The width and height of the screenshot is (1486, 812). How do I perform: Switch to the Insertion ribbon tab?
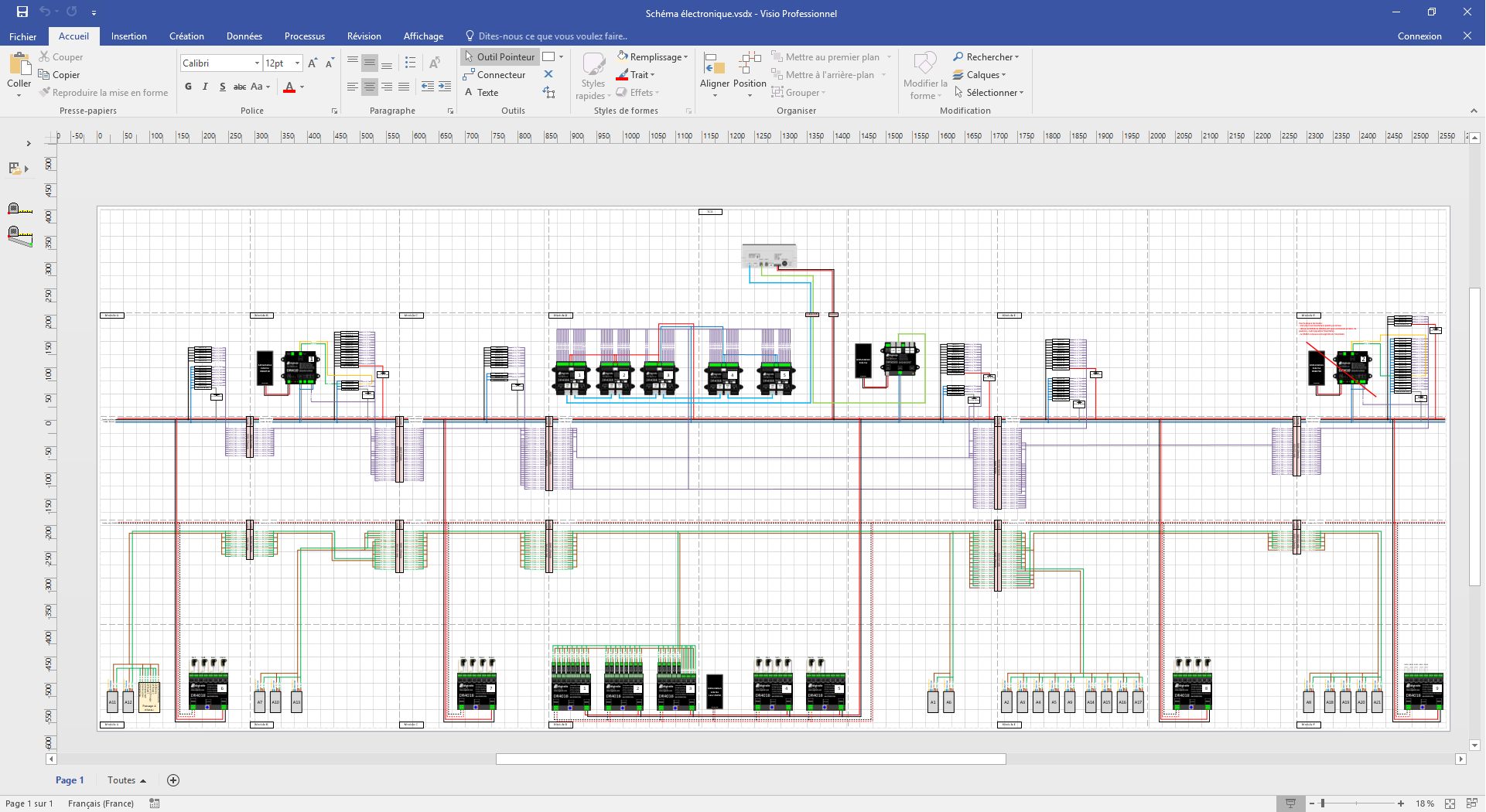128,36
